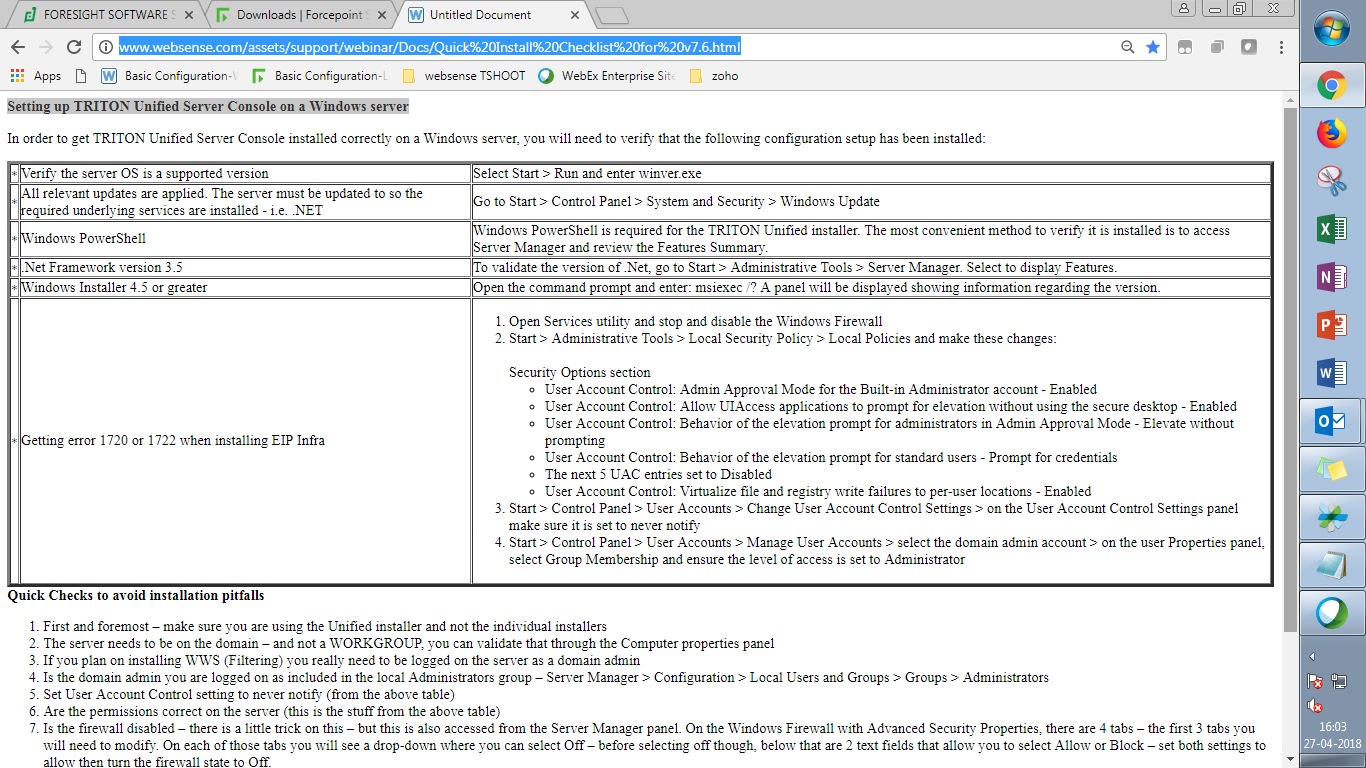Open WebEx Enterprise Site bookmark
The width and height of the screenshot is (1366, 768).
[x=607, y=76]
